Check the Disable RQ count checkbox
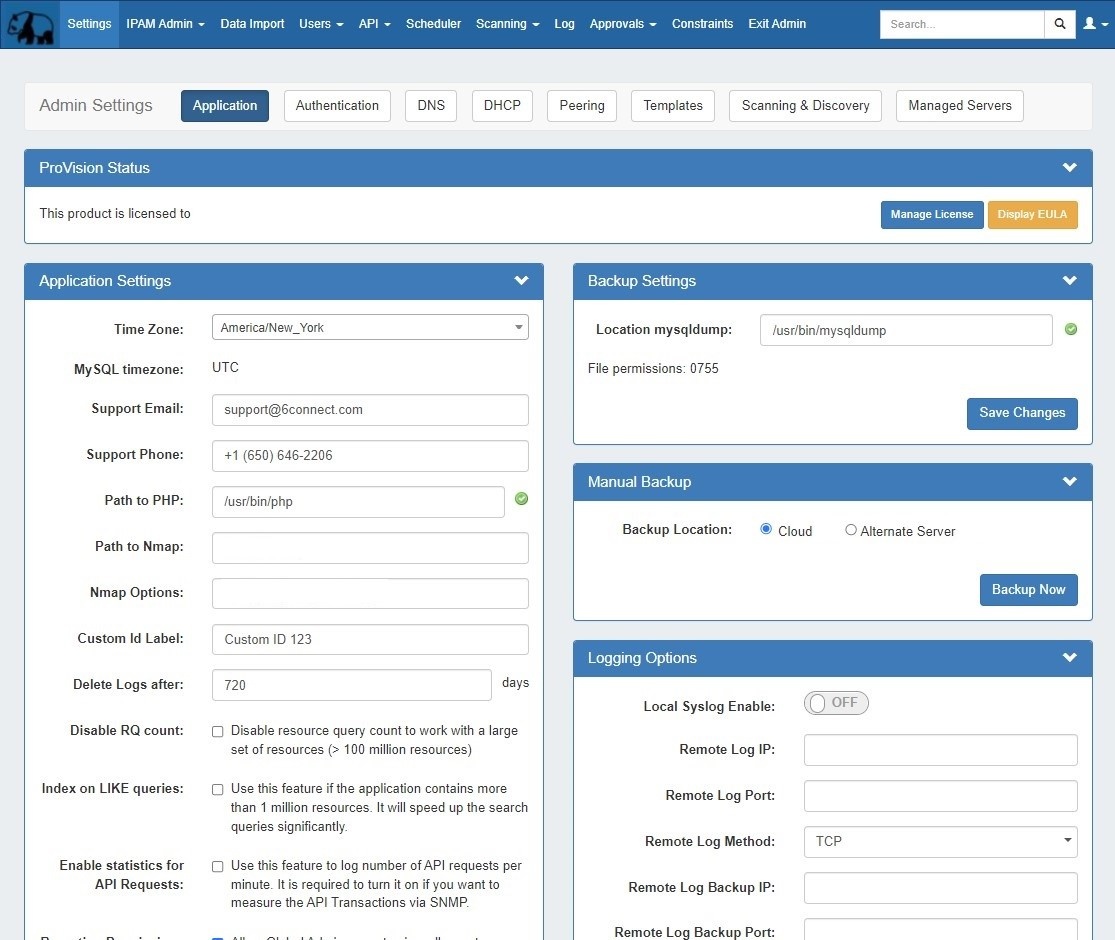 click(217, 732)
